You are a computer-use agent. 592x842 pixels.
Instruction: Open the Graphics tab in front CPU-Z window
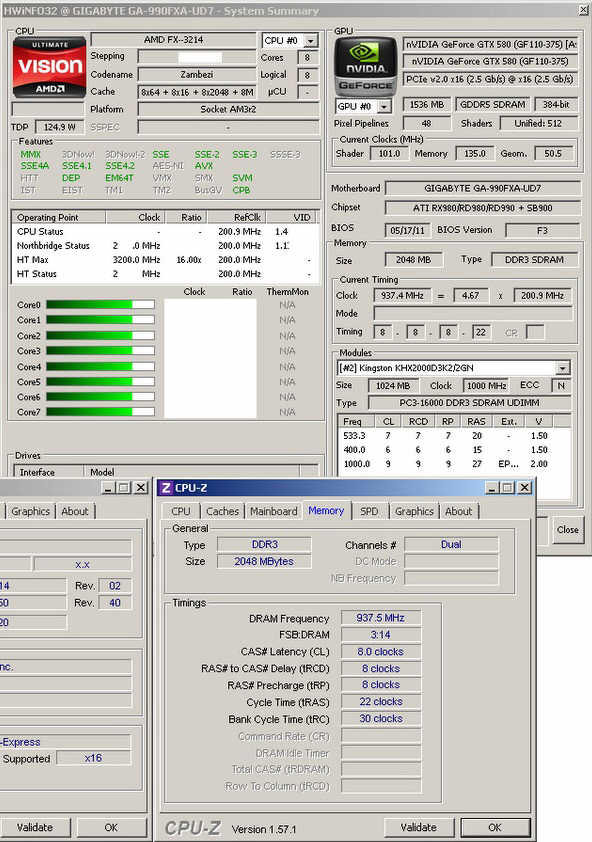(x=414, y=511)
